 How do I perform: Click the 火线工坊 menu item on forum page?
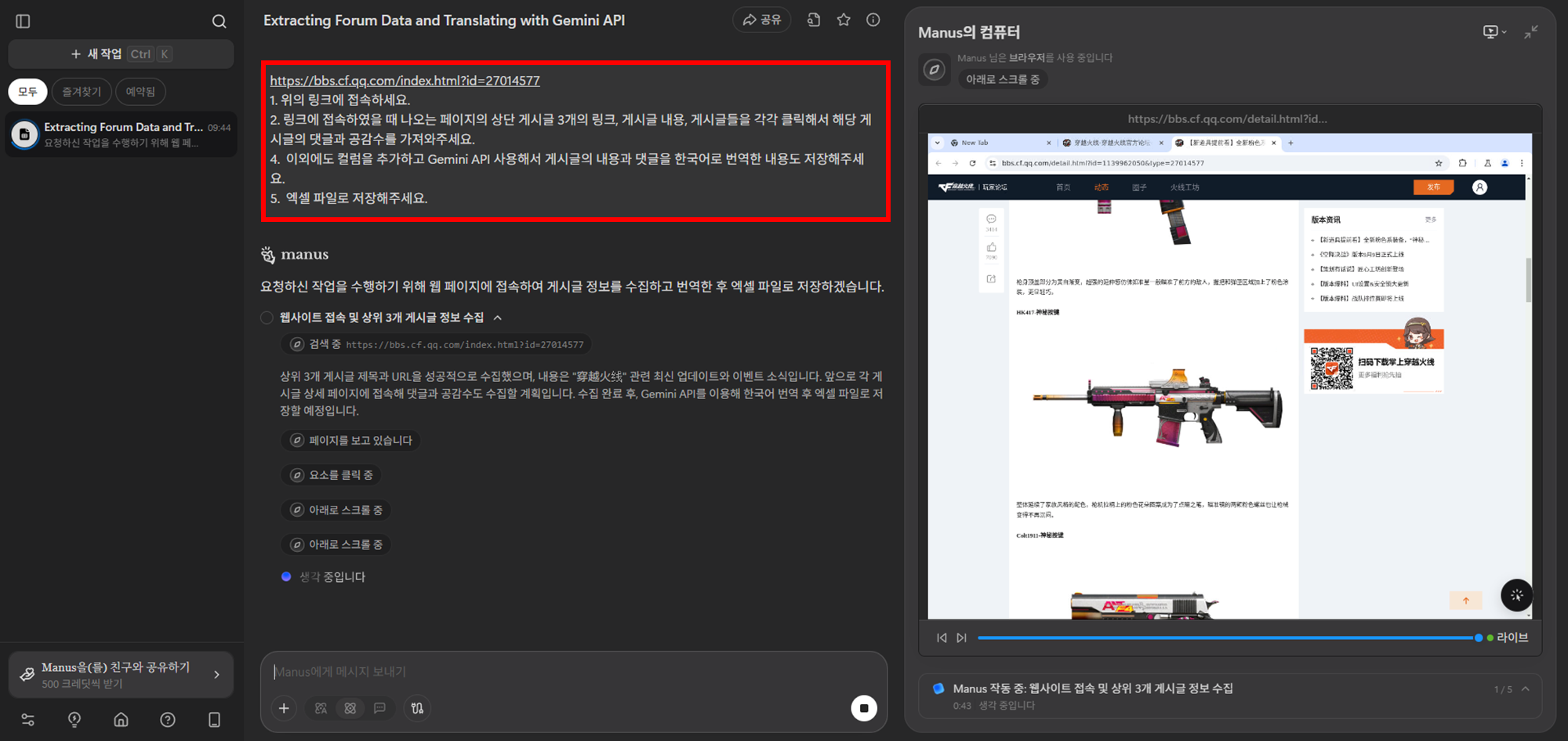click(x=1185, y=187)
